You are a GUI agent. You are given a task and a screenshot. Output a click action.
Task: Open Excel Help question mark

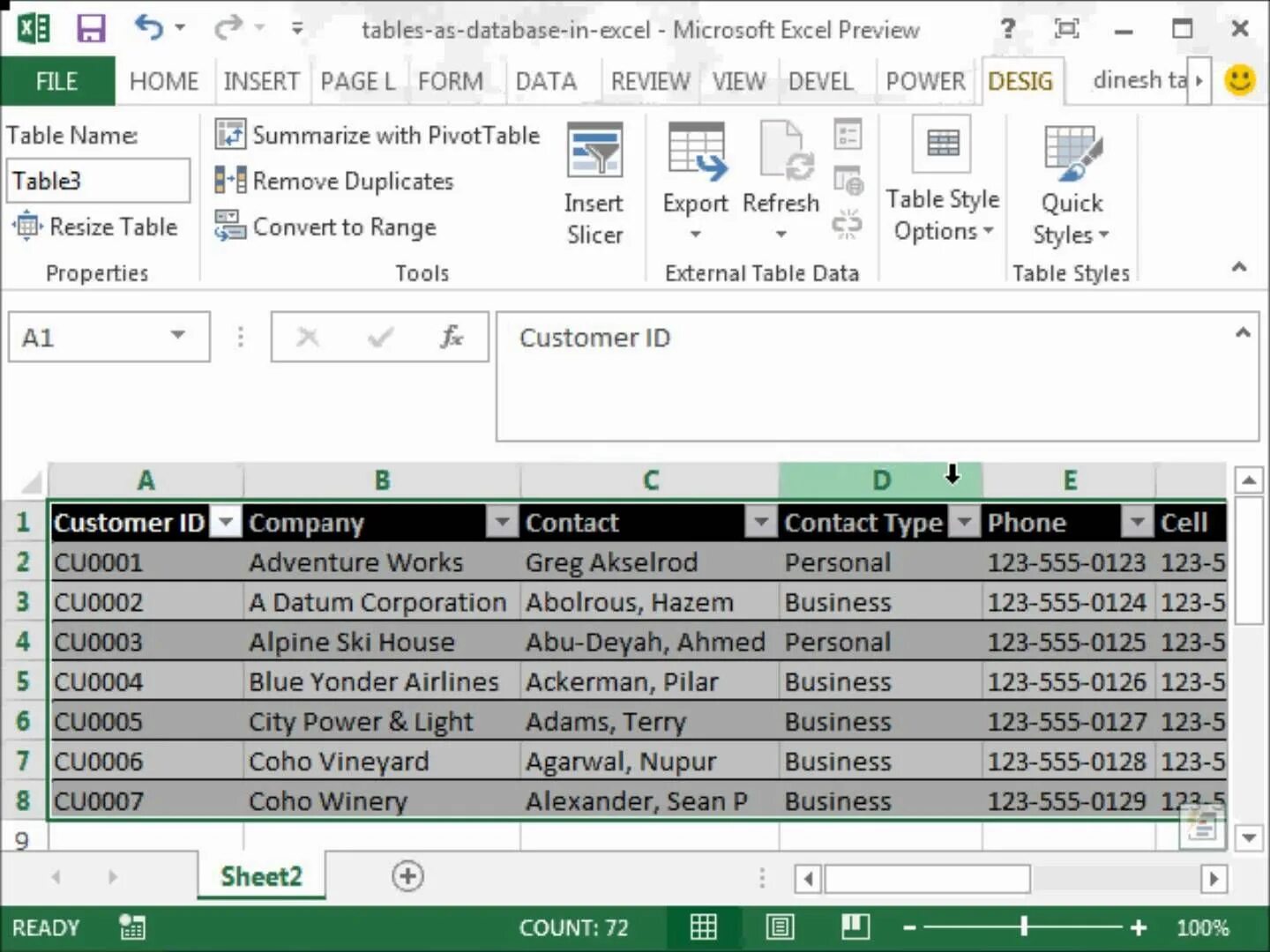point(1007,29)
